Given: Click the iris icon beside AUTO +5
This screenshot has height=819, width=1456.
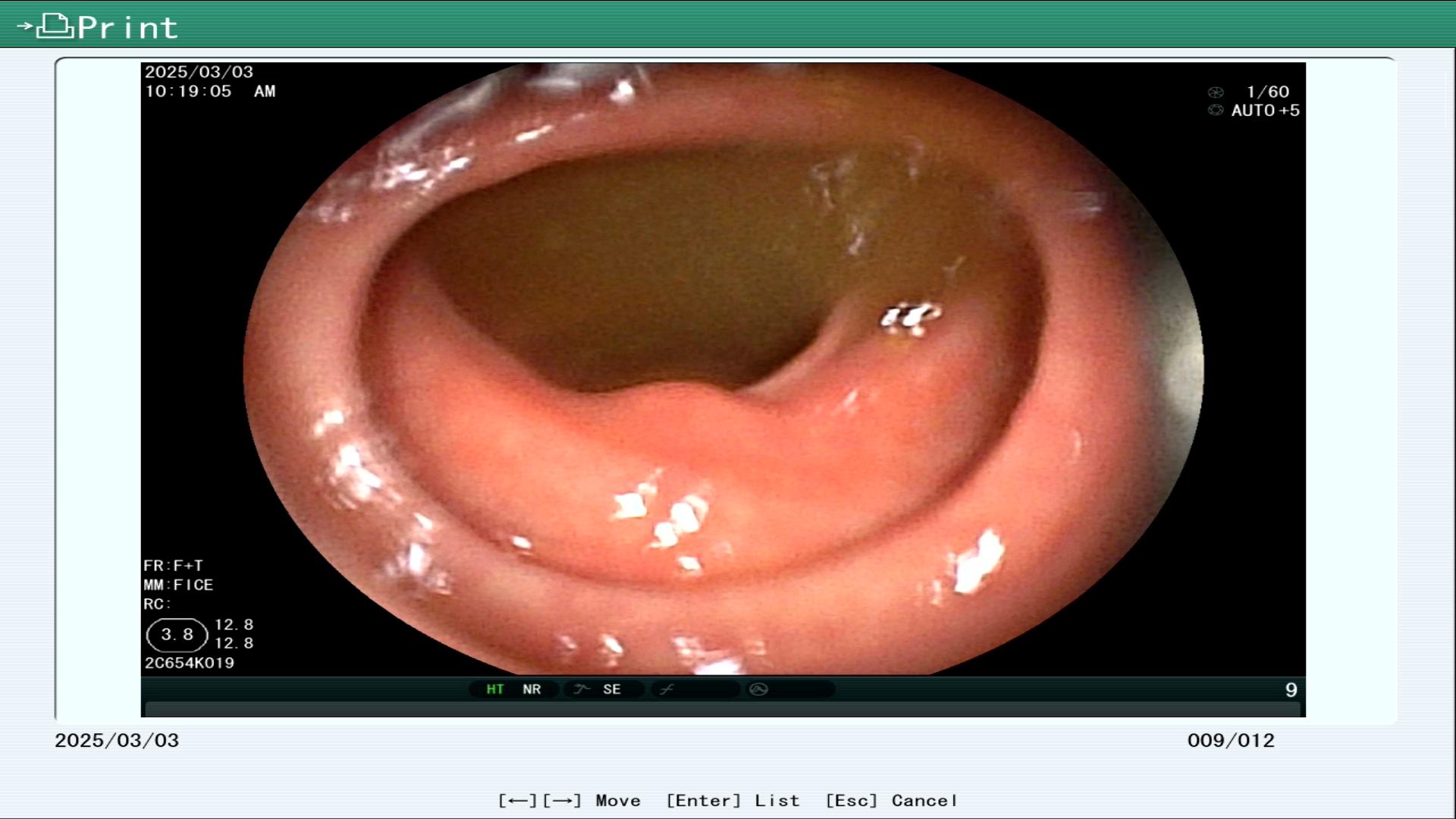Looking at the screenshot, I should point(1216,111).
